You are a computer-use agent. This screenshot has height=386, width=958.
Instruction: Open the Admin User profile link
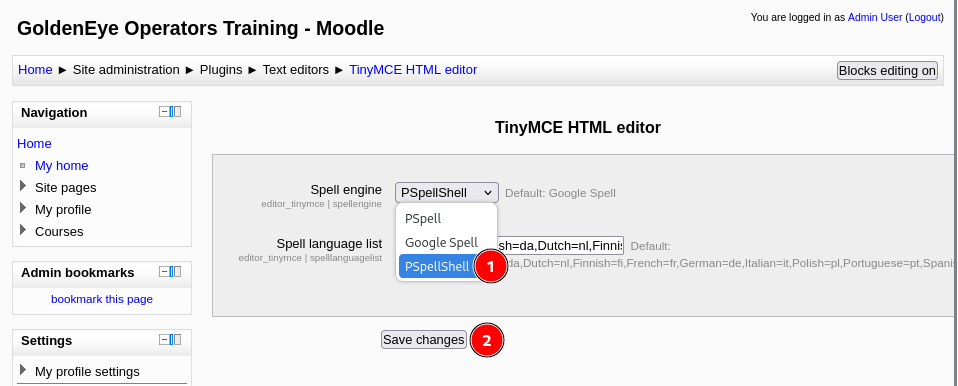point(875,18)
